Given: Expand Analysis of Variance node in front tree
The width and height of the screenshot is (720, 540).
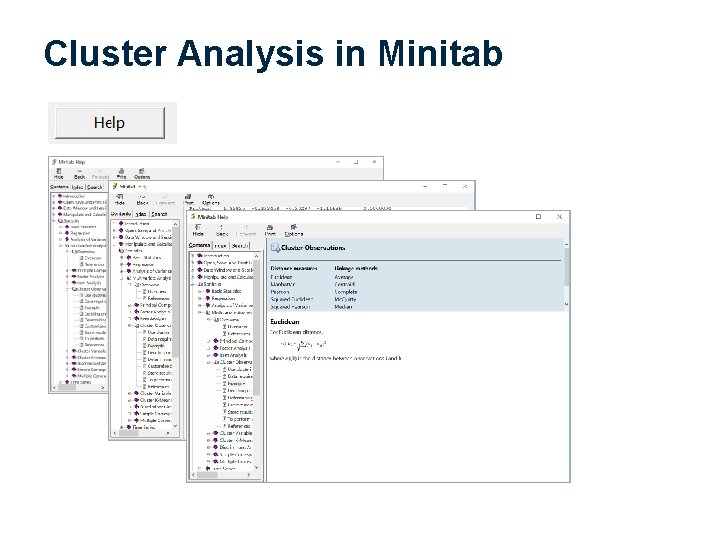Looking at the screenshot, I should [x=200, y=305].
